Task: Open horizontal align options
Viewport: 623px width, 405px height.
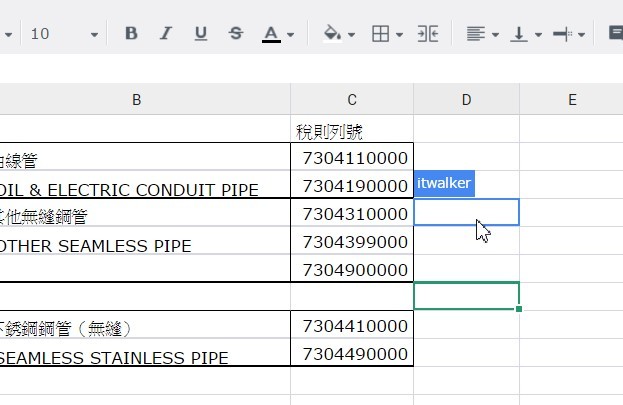Action: point(476,34)
